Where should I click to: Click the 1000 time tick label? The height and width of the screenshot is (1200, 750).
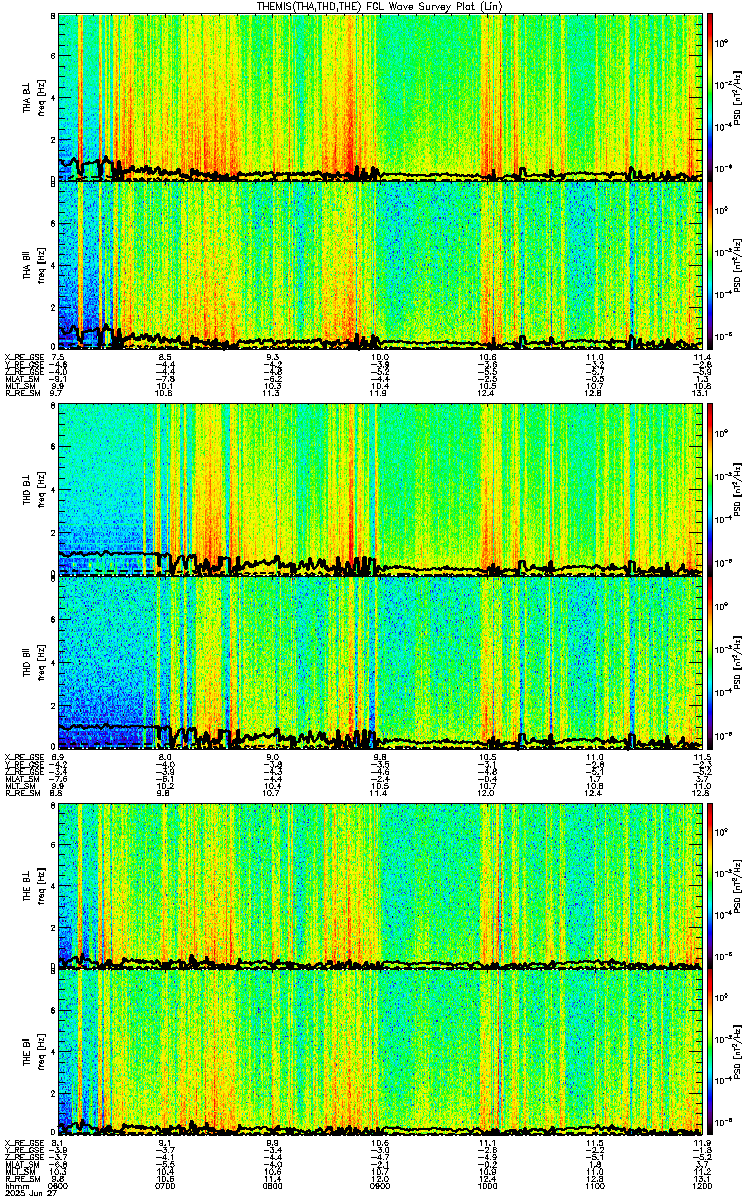(x=487, y=1184)
